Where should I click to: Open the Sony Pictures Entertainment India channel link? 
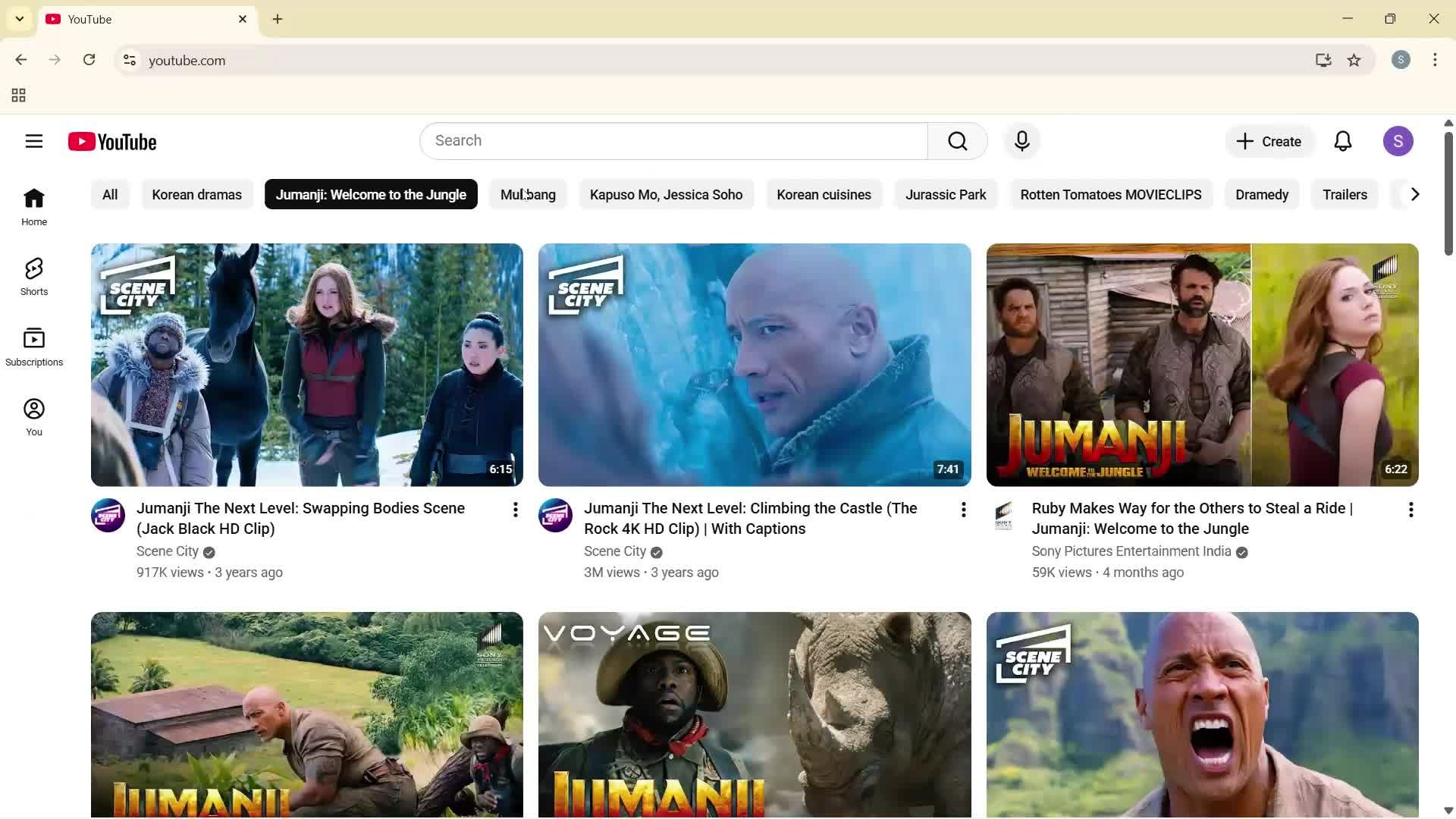1131,551
